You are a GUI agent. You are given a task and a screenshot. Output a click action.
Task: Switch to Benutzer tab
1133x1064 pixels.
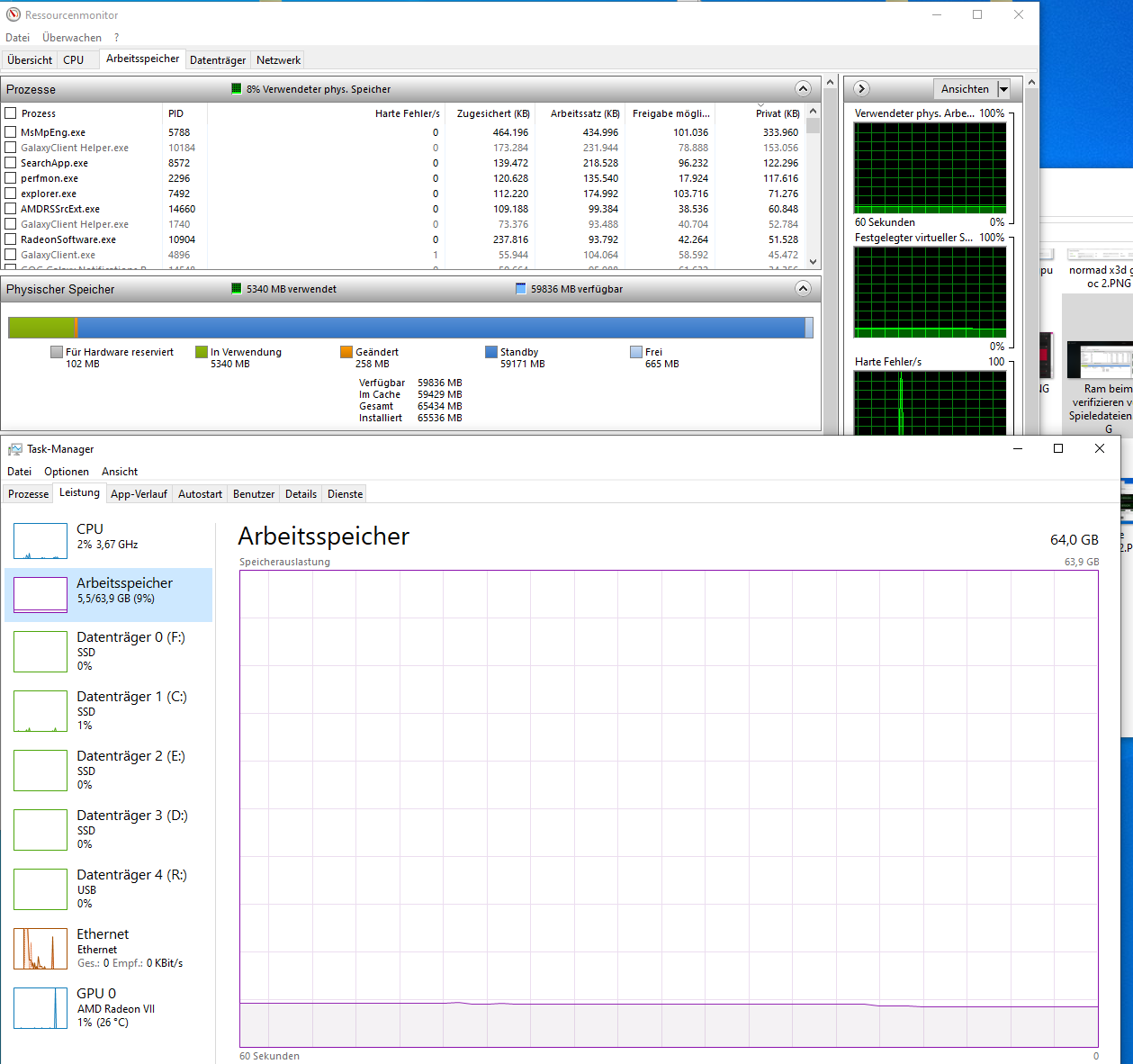click(254, 494)
